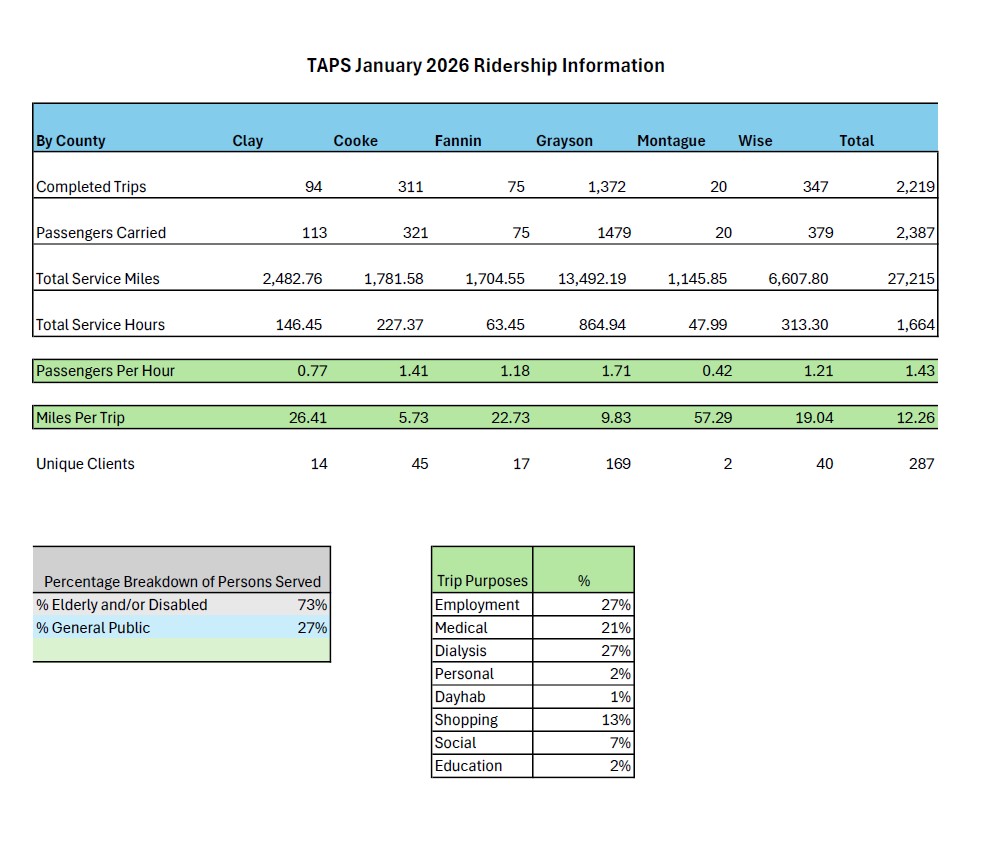Select Wise's total service hours 313.30
This screenshot has width=981, height=844.
(803, 325)
